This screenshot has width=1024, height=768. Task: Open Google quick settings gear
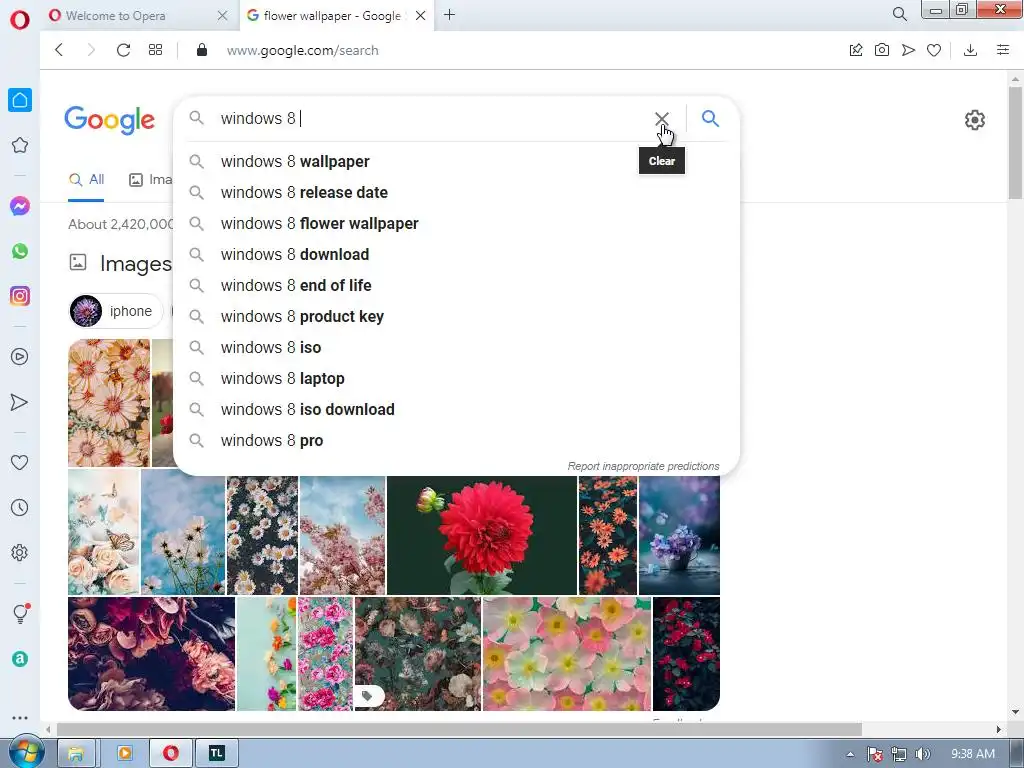[974, 120]
